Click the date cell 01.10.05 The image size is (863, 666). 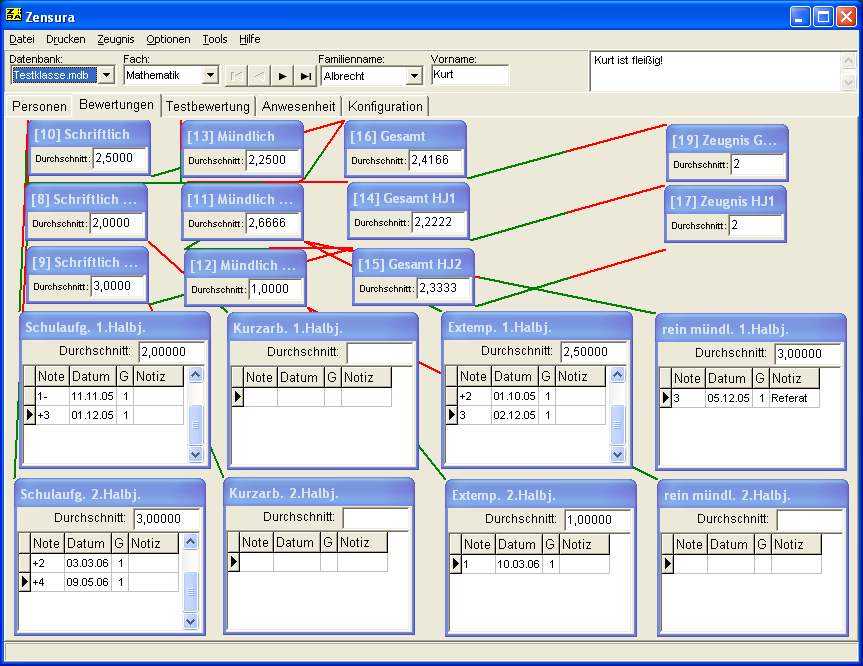(514, 396)
